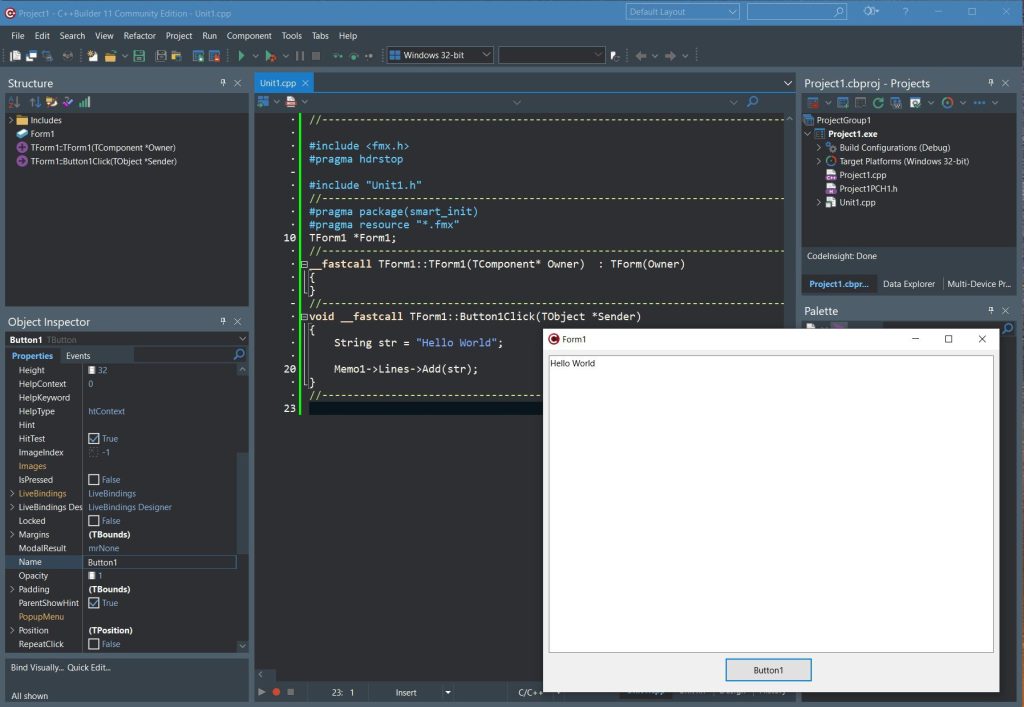The height and width of the screenshot is (707, 1024).
Task: Run without debugging from the main toolbar
Action: point(270,56)
